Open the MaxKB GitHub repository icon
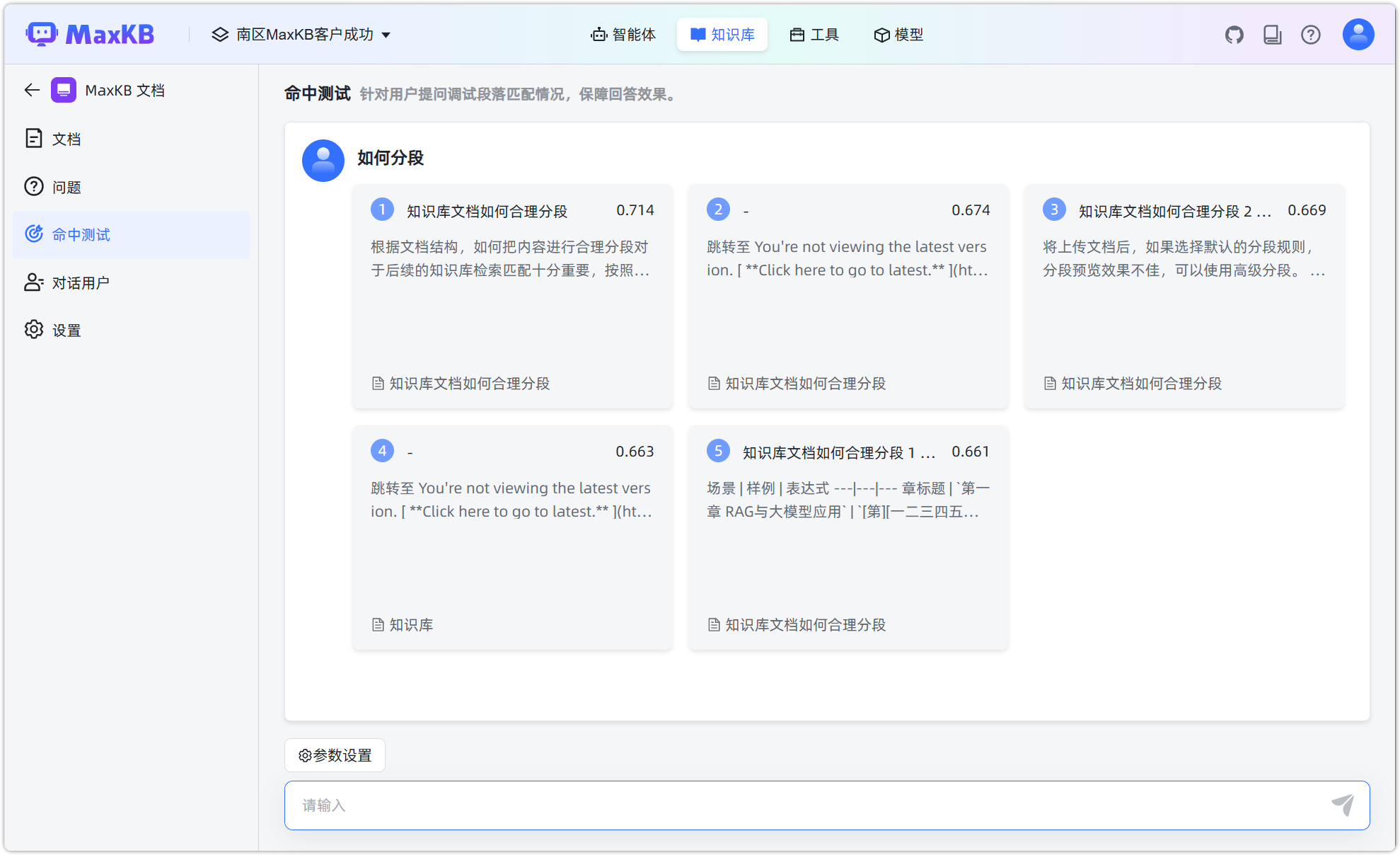Screen dimensions: 1400x855 point(1234,34)
